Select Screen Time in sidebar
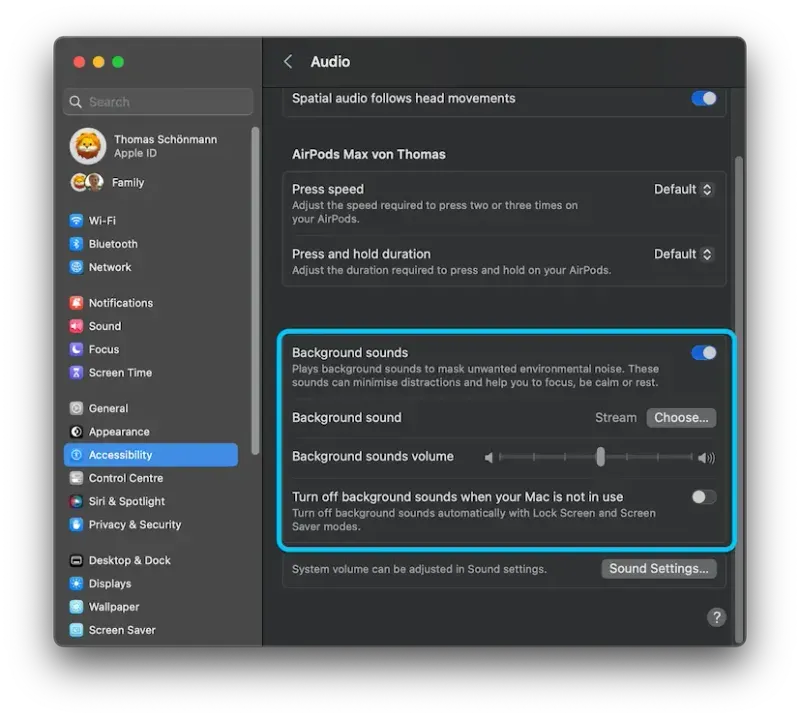800x718 pixels. [x=151, y=373]
